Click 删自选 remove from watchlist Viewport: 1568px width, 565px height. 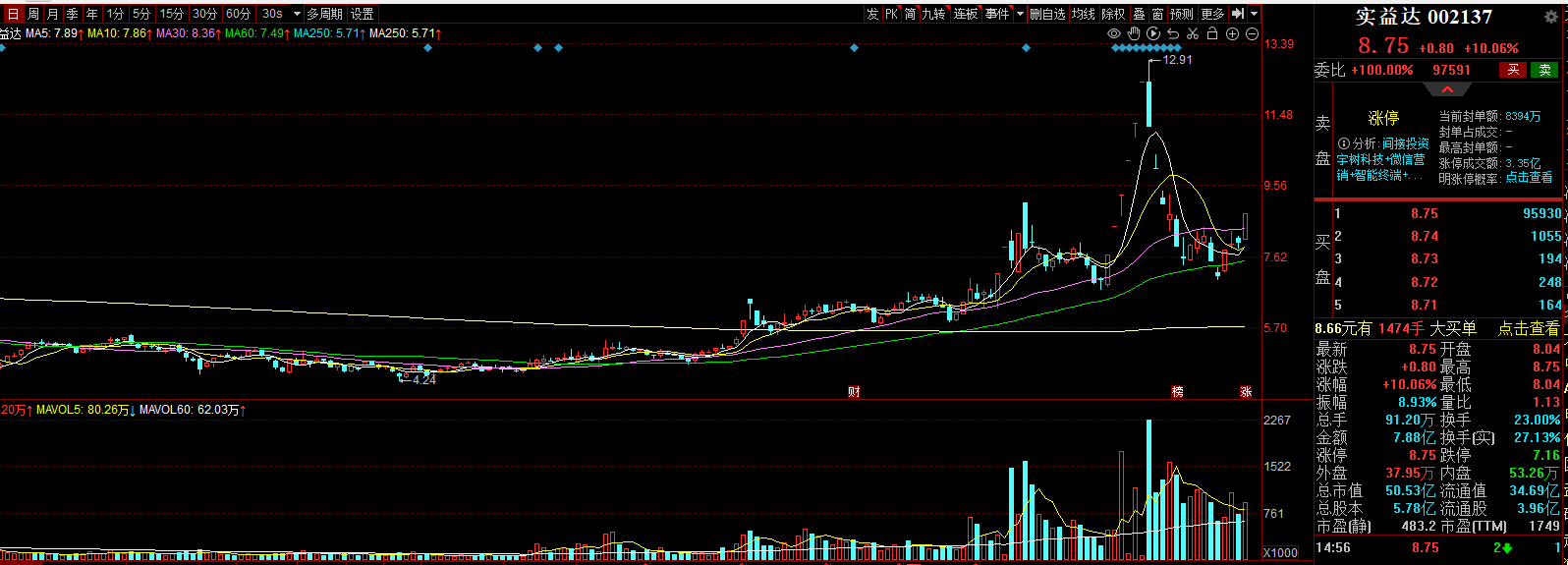pos(1047,14)
